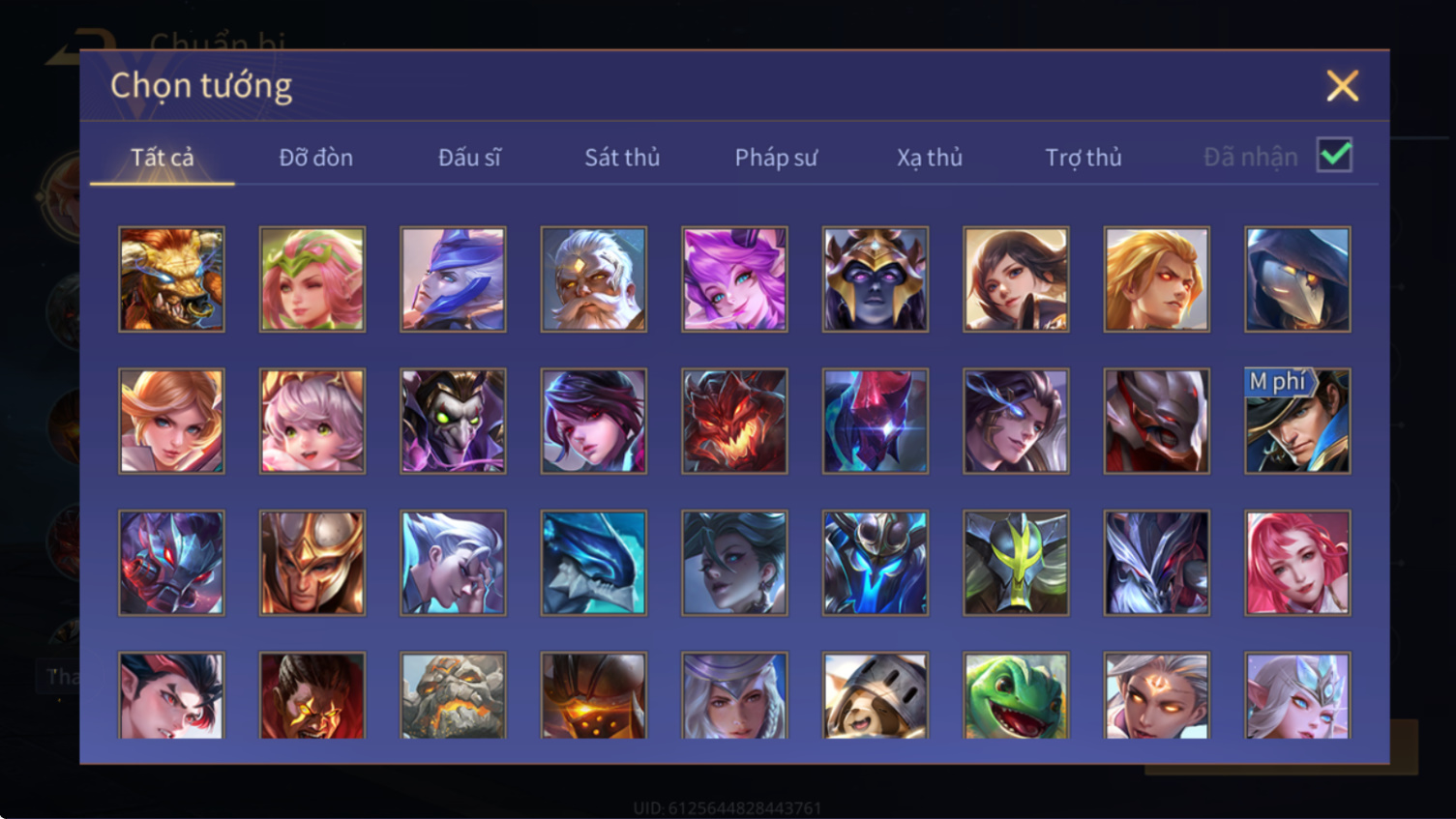Select the raccoon wearing knight helmet hero
This screenshot has width=1456, height=819.
coord(876,696)
